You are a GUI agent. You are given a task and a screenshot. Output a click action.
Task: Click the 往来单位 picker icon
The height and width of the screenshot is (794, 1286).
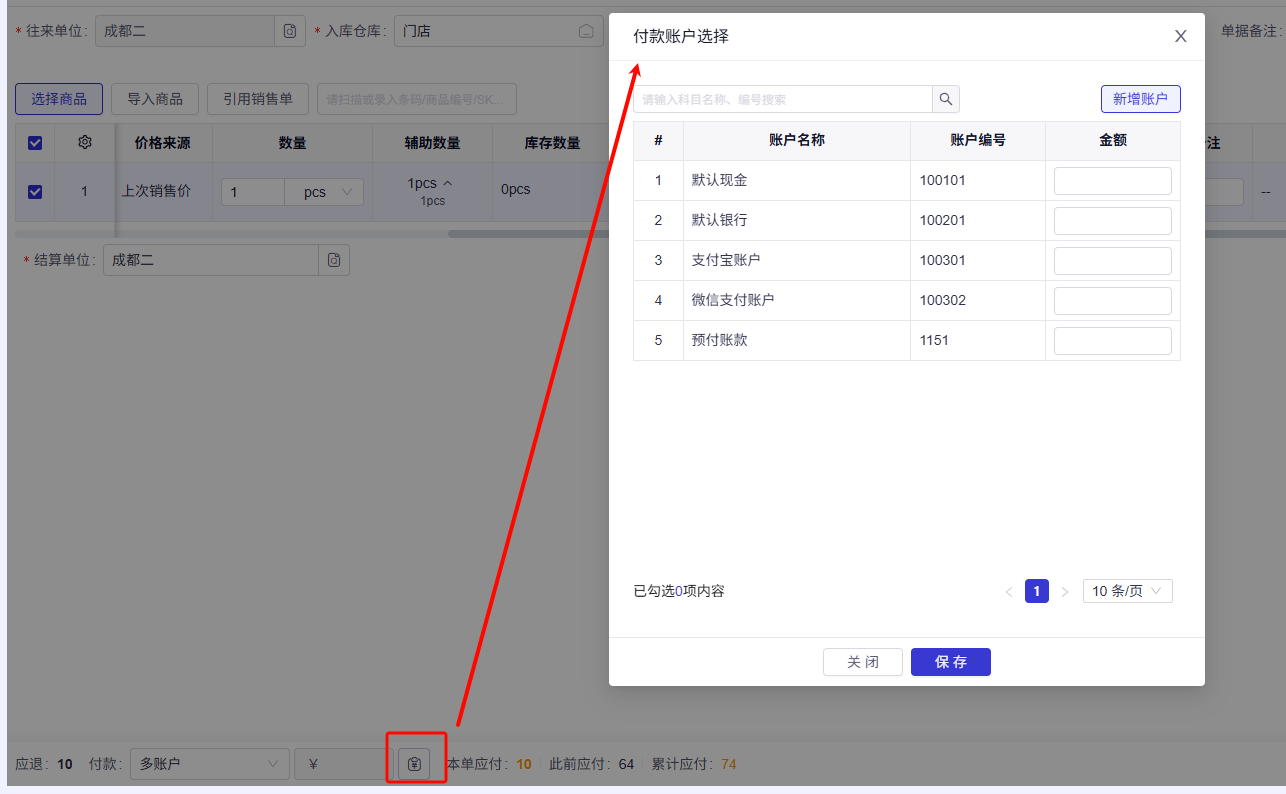coord(290,31)
